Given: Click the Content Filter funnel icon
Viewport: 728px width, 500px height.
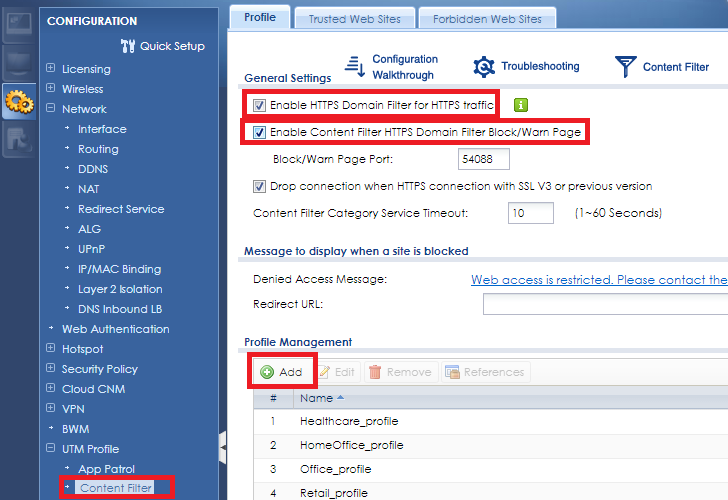Looking at the screenshot, I should click(626, 67).
